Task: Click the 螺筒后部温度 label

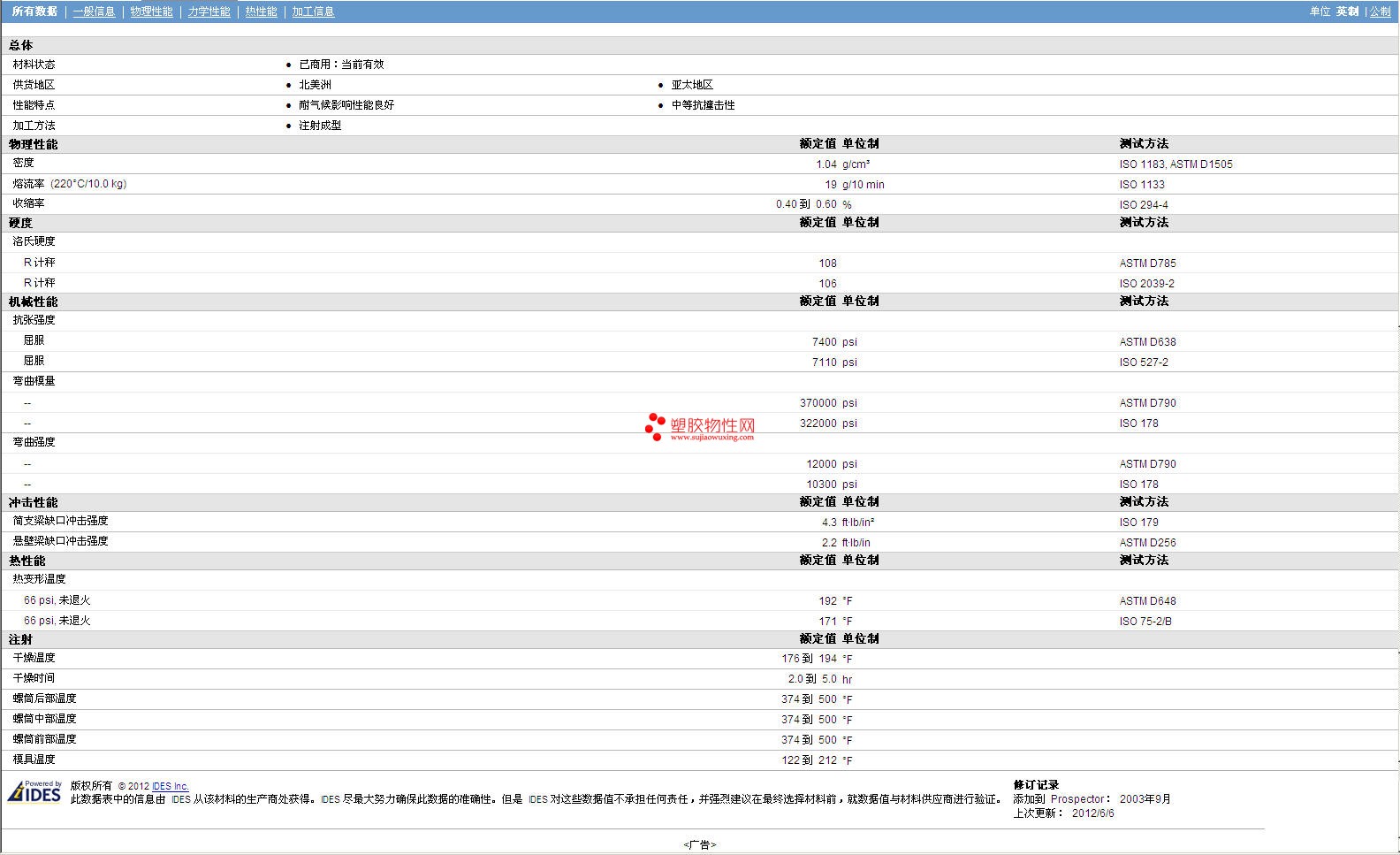Action: (x=44, y=699)
